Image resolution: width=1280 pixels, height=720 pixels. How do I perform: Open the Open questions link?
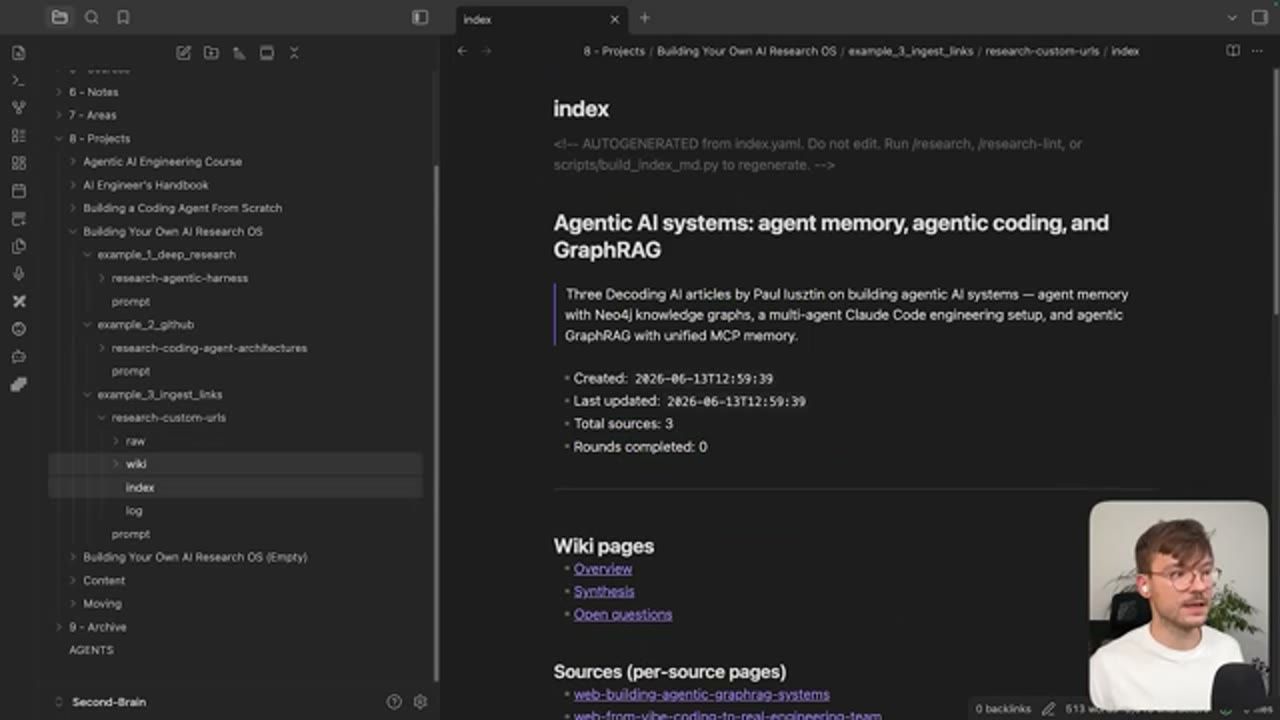pos(623,615)
